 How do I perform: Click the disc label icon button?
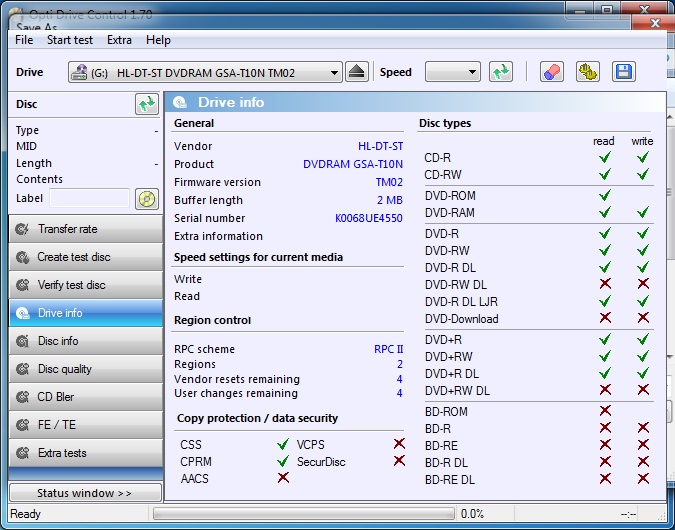click(x=147, y=199)
